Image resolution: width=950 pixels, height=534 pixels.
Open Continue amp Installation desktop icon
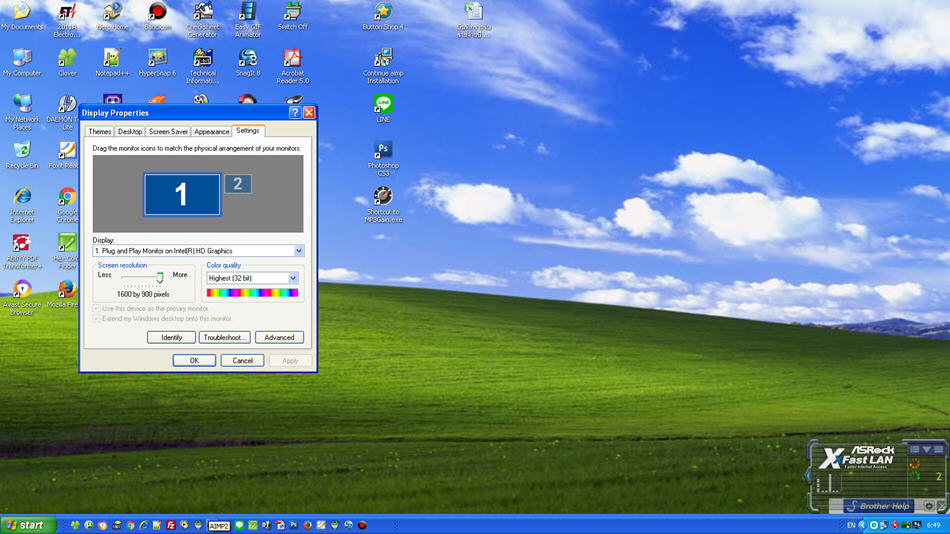(x=383, y=66)
